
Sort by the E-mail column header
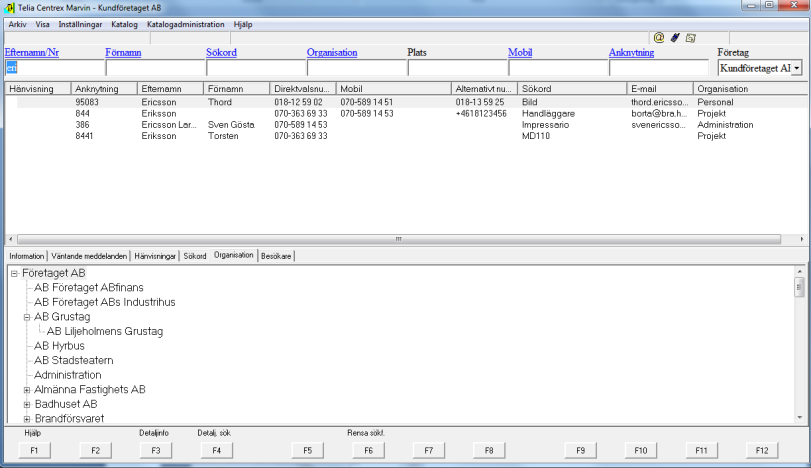click(660, 89)
